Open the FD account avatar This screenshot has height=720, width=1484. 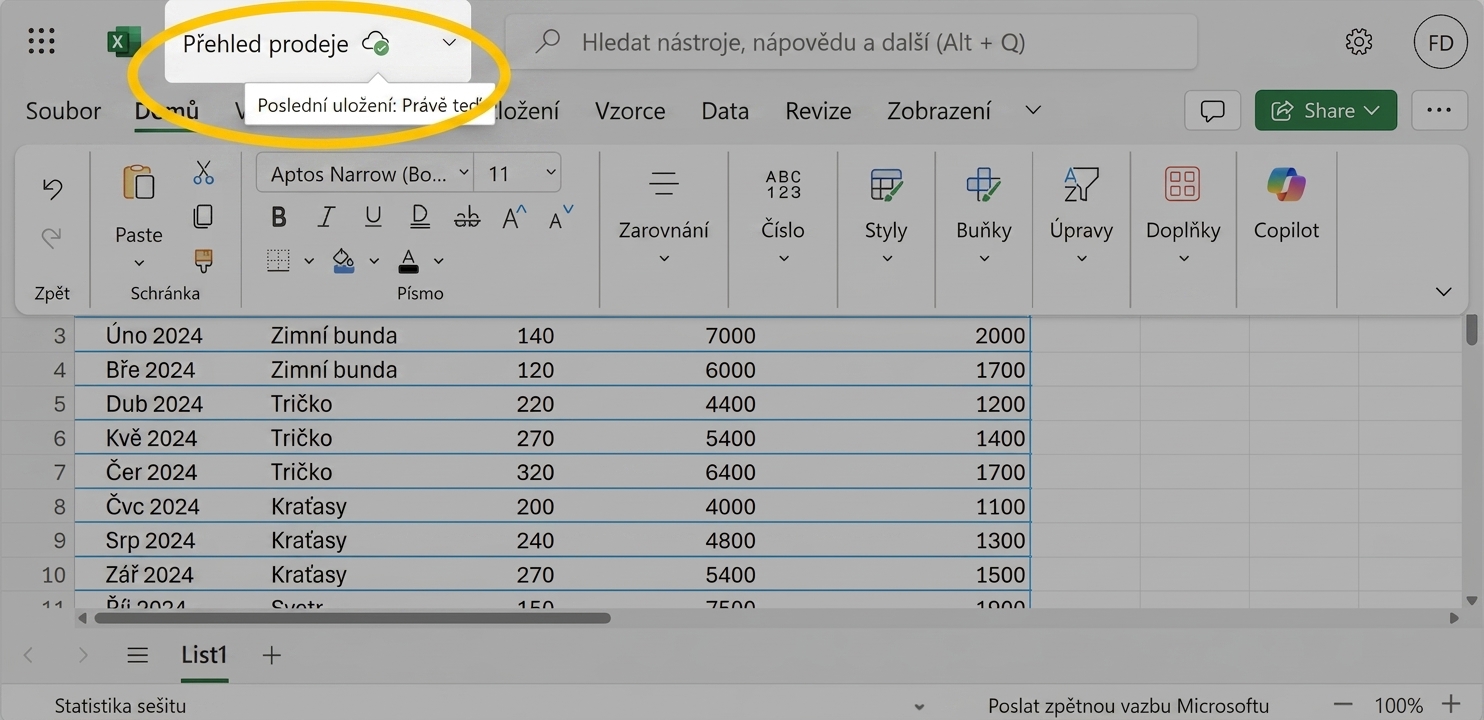(1440, 42)
